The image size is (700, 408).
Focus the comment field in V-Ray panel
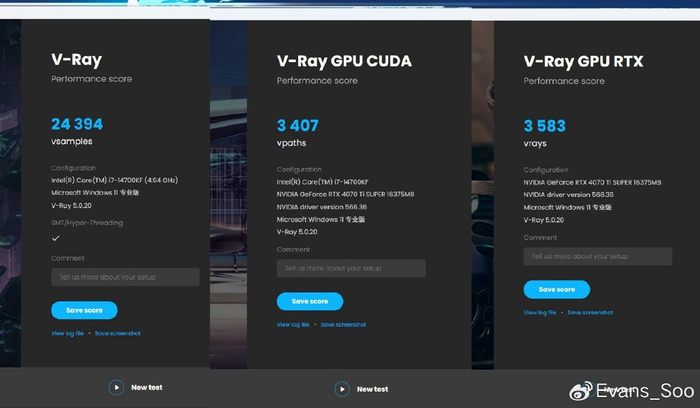pos(125,277)
